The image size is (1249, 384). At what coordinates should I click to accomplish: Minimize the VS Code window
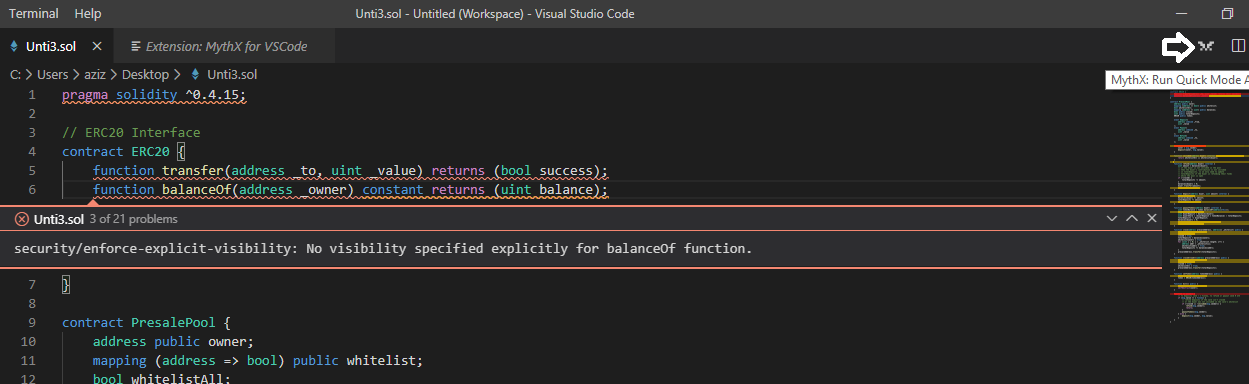click(1181, 14)
